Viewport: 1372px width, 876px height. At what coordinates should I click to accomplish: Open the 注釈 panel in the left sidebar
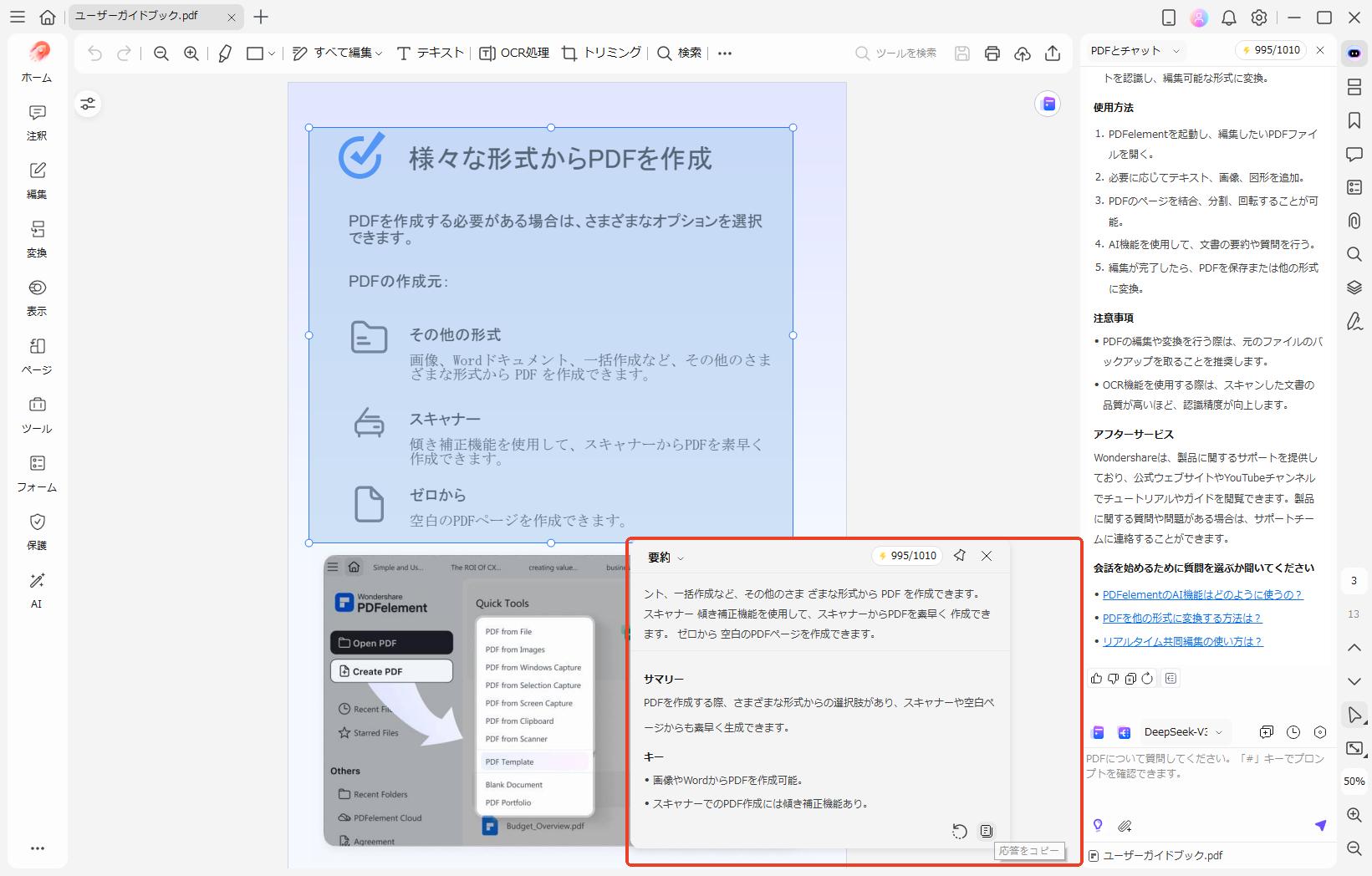pos(36,122)
